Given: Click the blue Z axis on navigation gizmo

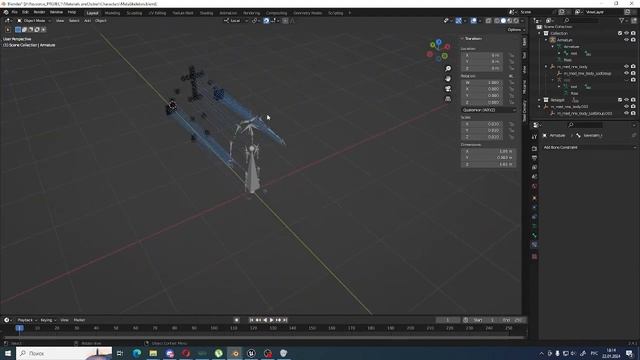Looking at the screenshot, I should pos(439,42).
